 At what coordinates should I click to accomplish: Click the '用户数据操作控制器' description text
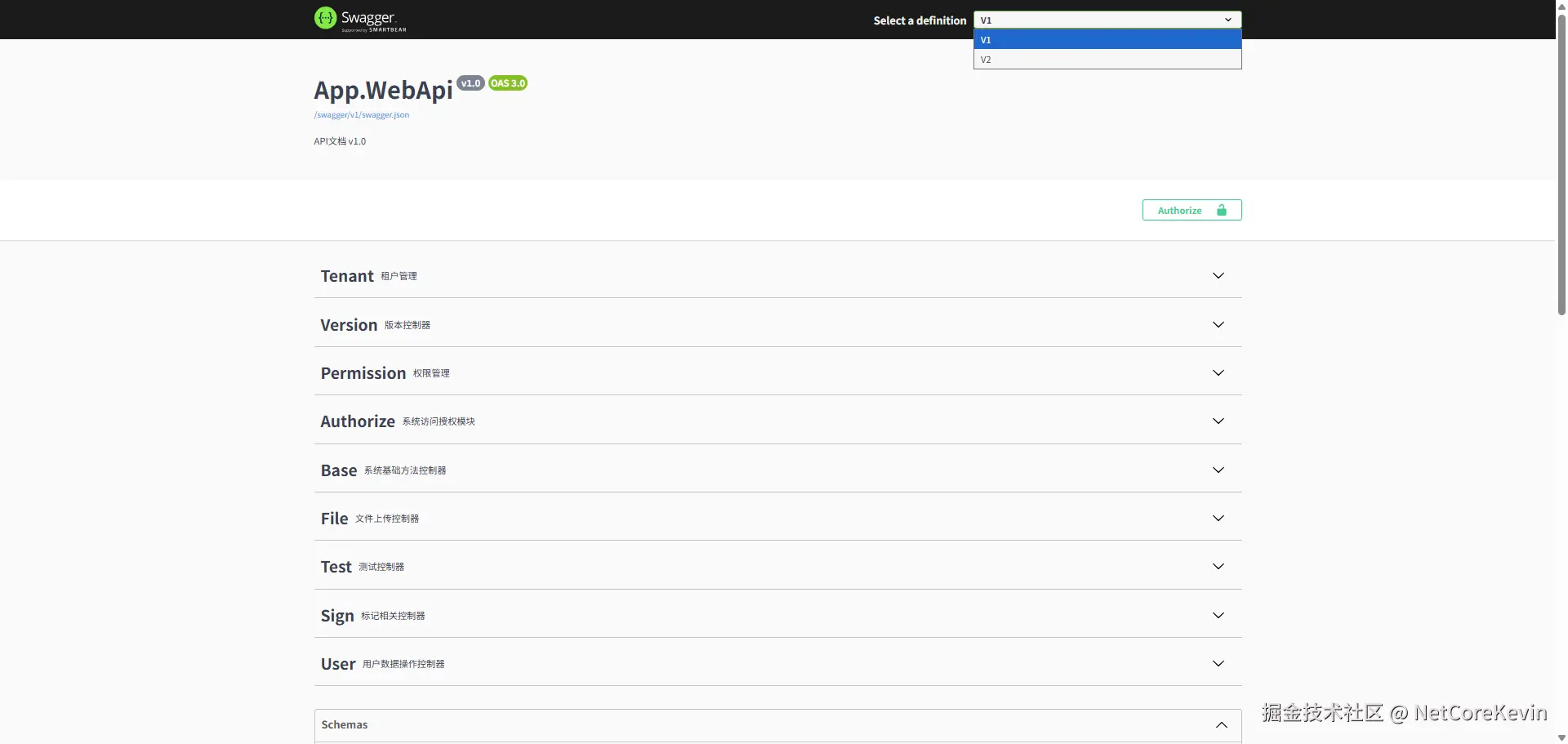(403, 664)
